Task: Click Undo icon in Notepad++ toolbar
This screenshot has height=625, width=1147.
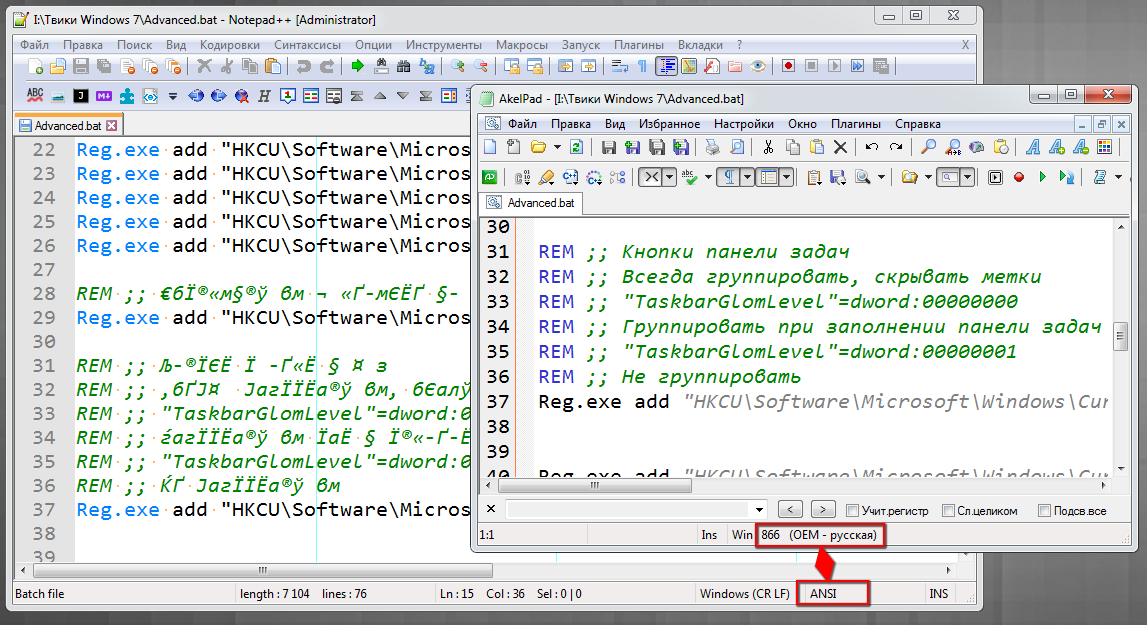Action: (303, 67)
